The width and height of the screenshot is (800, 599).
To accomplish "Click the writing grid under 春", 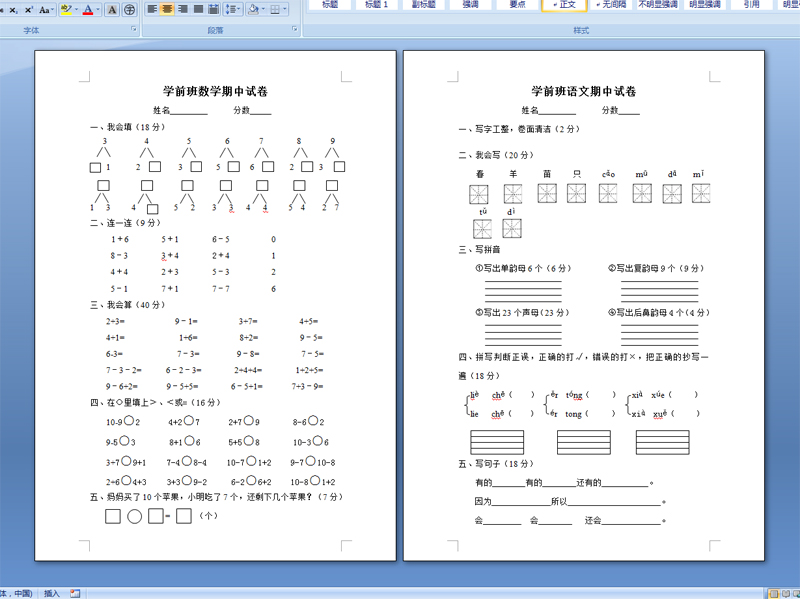I will click(479, 194).
